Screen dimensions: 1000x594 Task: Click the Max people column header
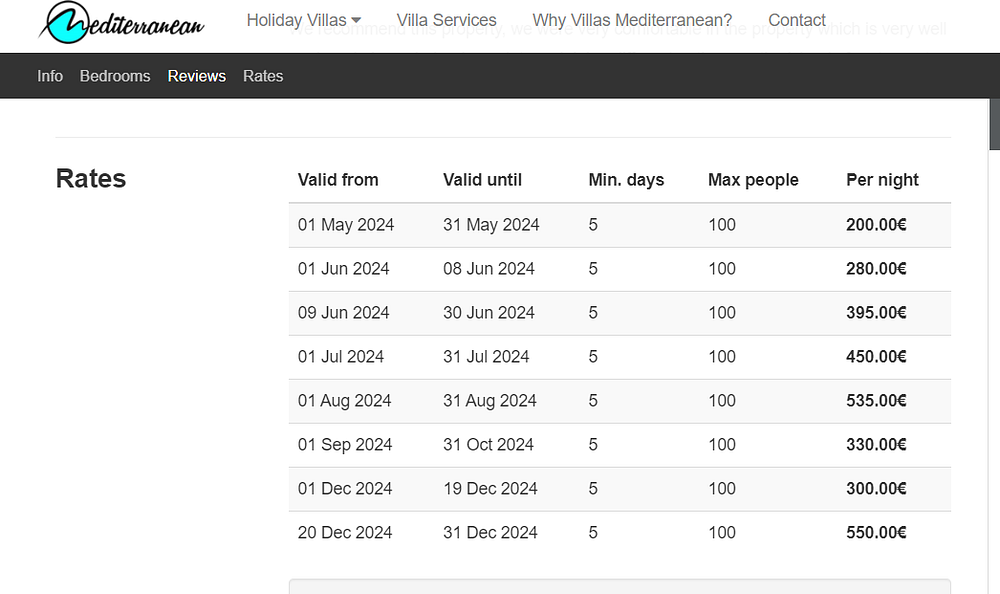click(753, 180)
